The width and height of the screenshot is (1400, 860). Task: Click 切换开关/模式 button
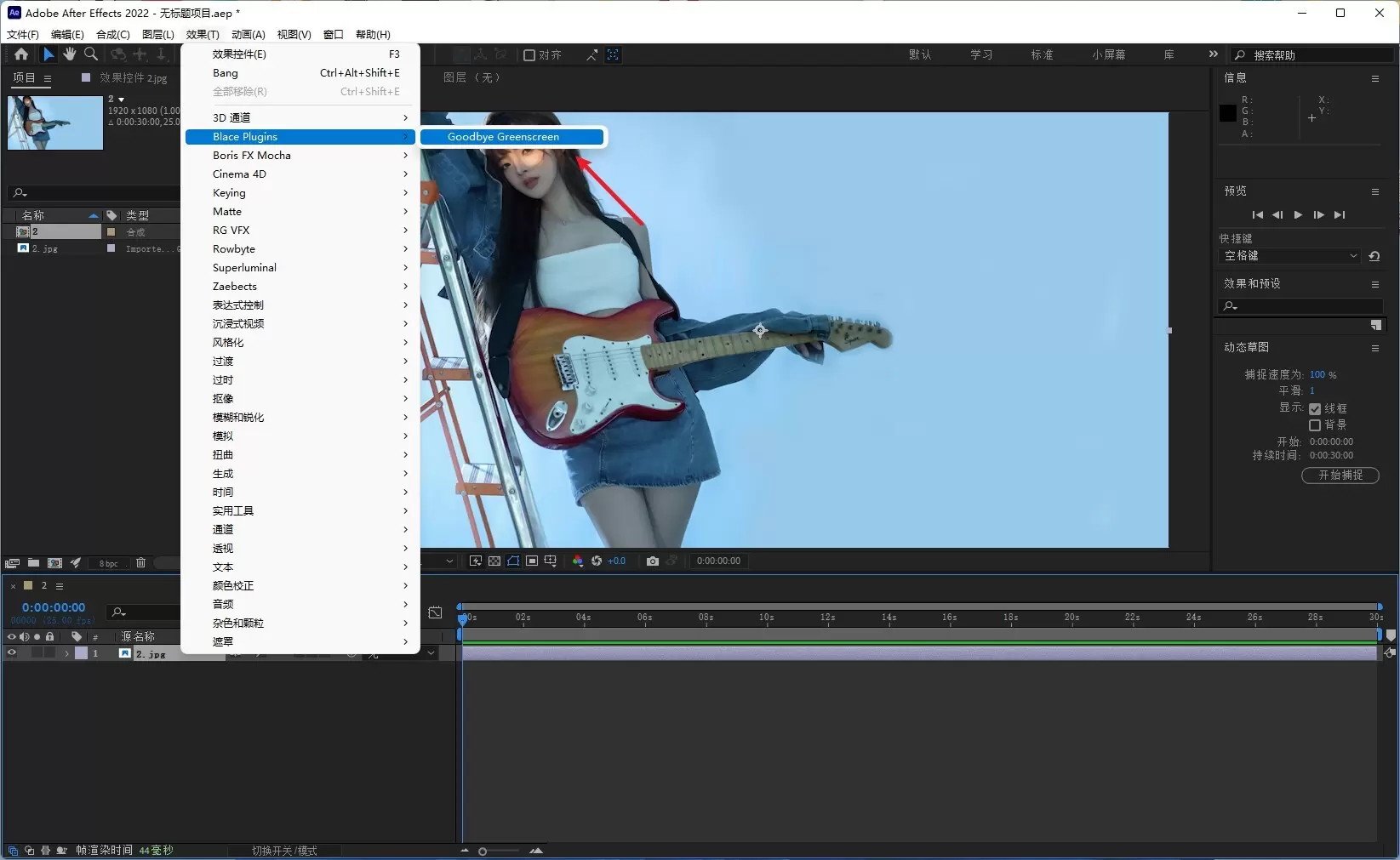point(284,851)
